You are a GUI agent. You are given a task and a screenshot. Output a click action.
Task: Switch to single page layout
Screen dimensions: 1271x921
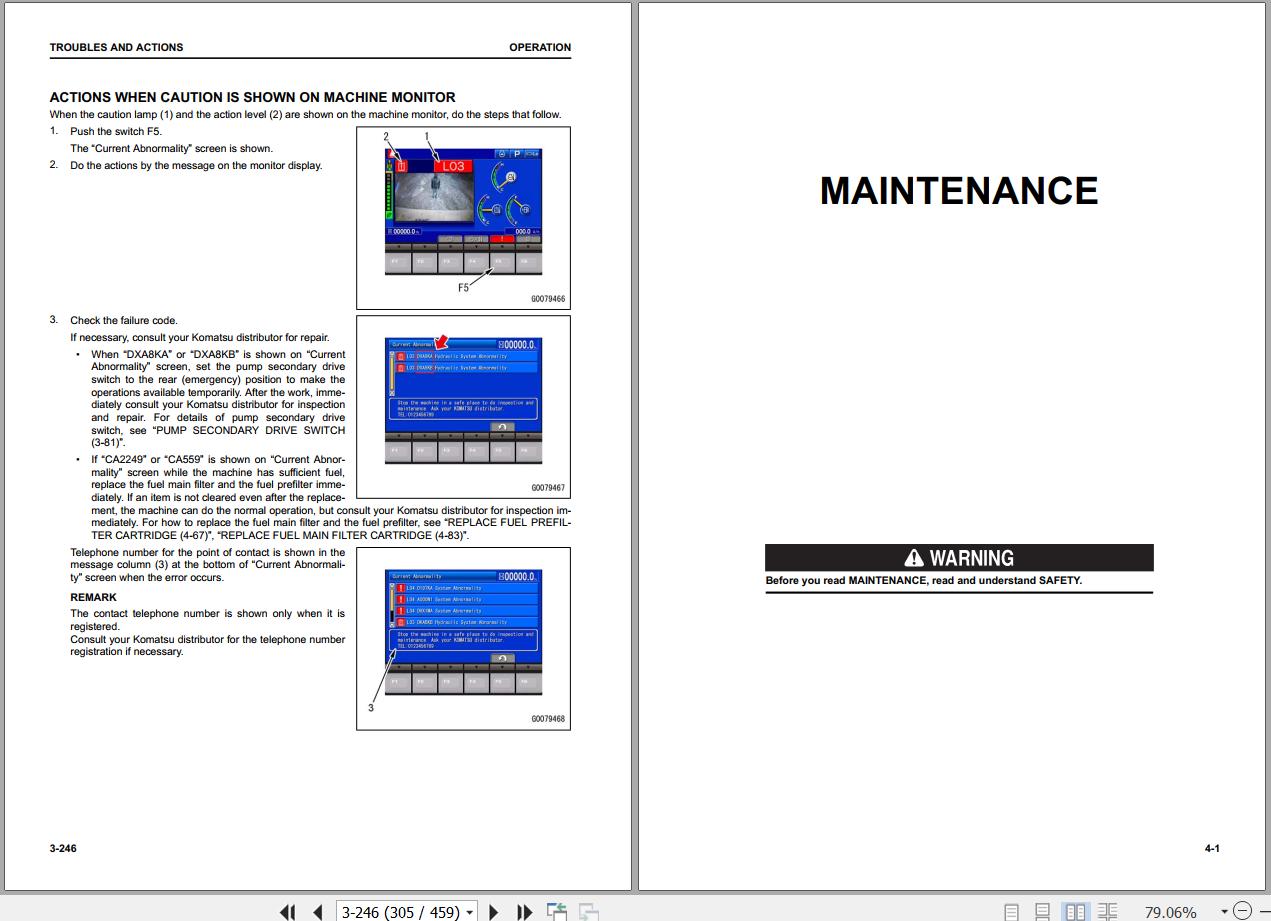pos(1012,911)
